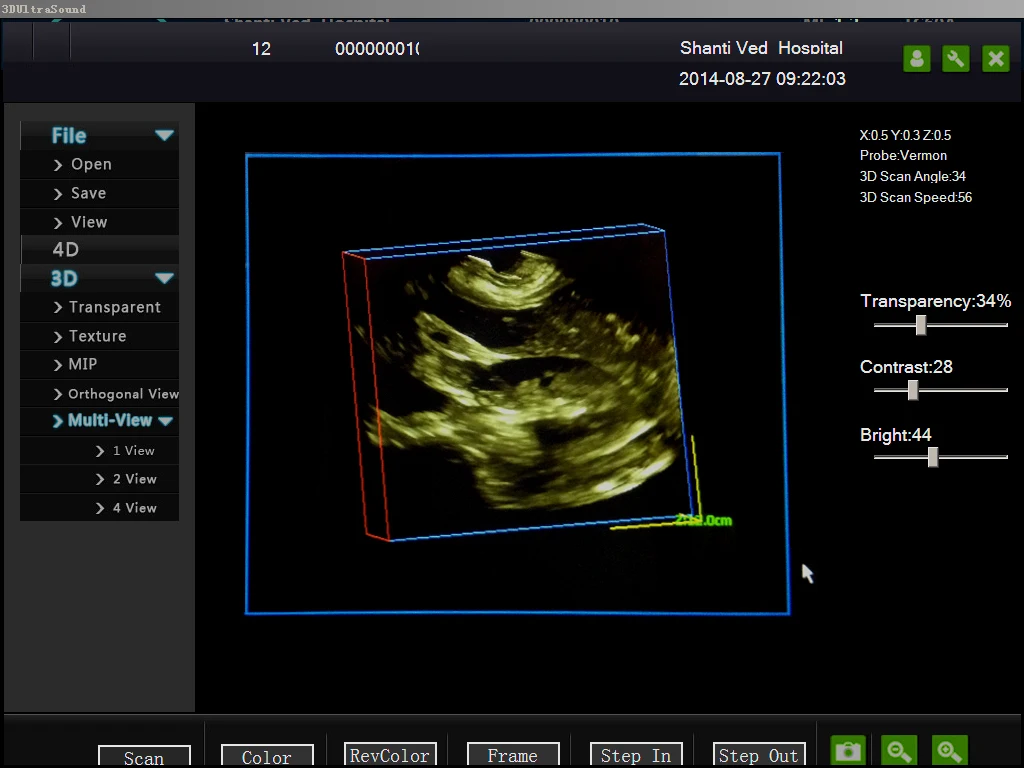1024x768 pixels.
Task: Select Save from the File menu
Action: (x=88, y=193)
